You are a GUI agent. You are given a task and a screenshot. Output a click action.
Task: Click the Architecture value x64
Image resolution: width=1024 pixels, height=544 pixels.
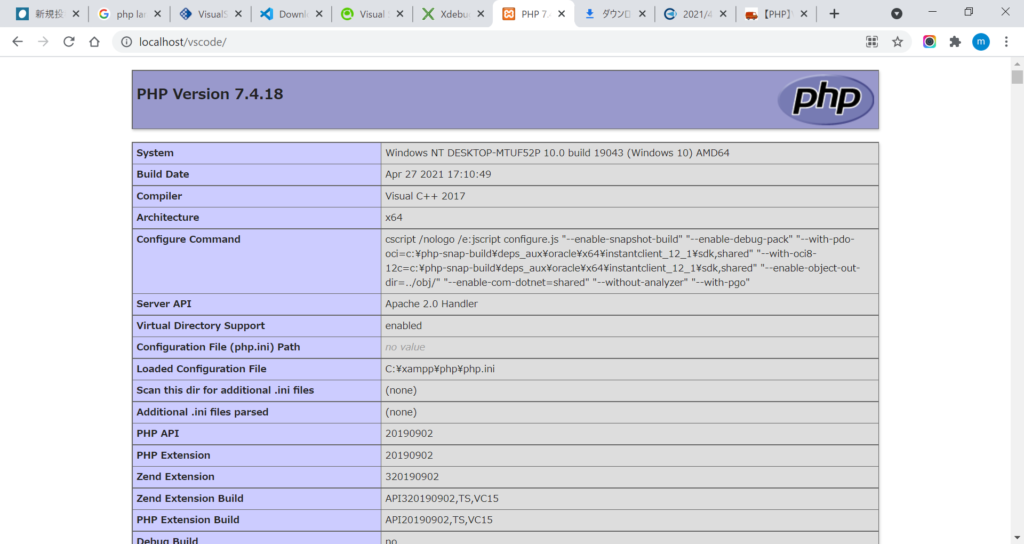point(394,217)
